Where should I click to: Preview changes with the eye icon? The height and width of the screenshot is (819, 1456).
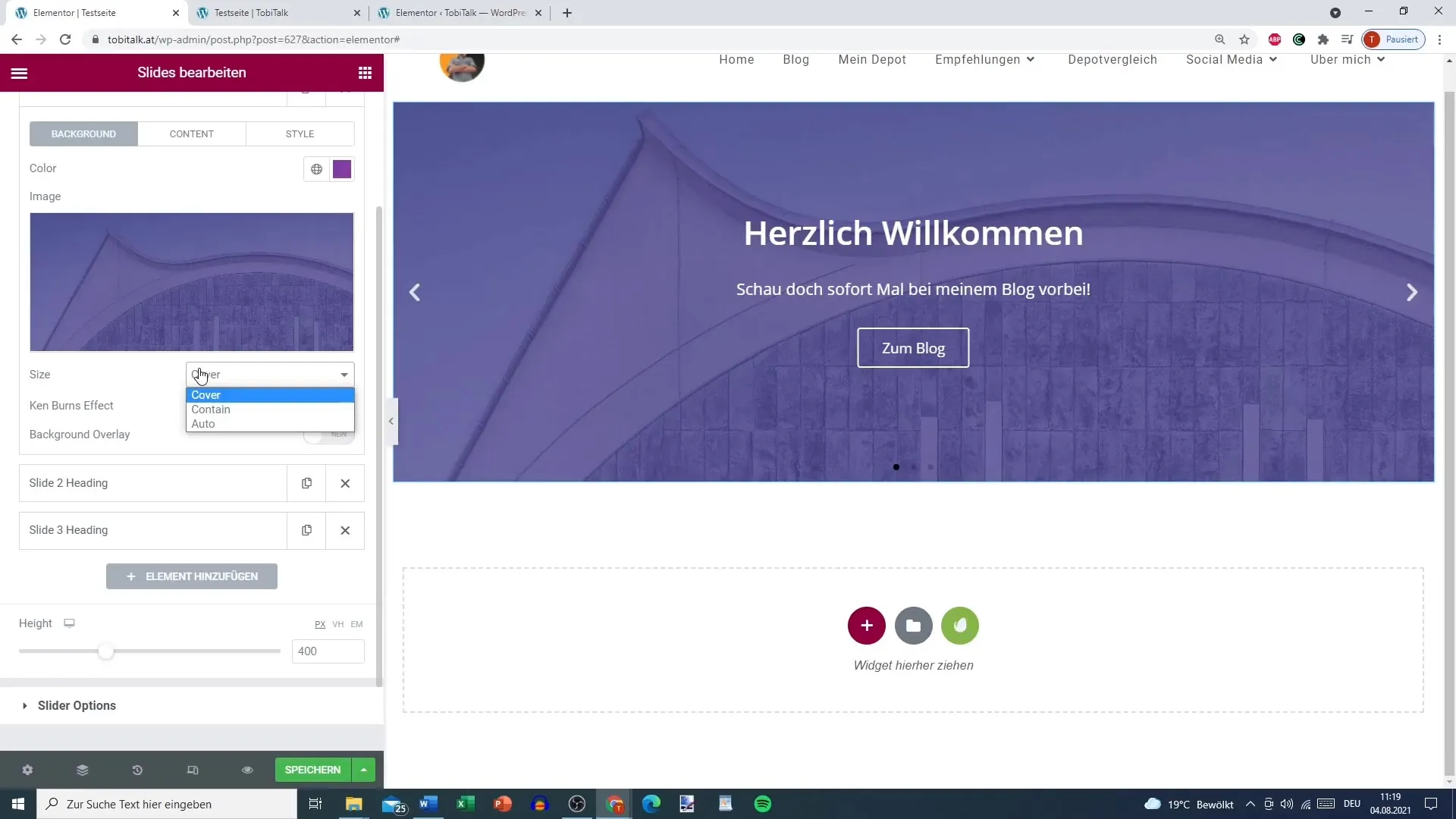point(247,770)
